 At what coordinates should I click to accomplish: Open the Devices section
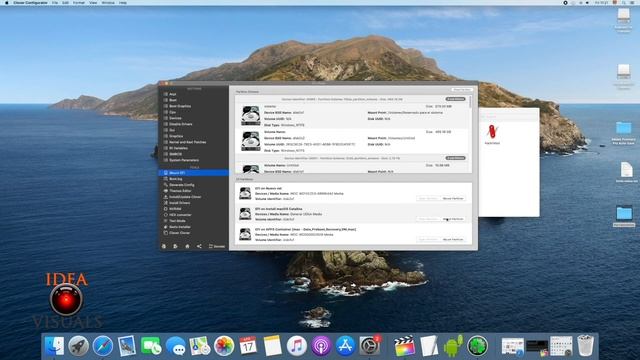[x=175, y=118]
